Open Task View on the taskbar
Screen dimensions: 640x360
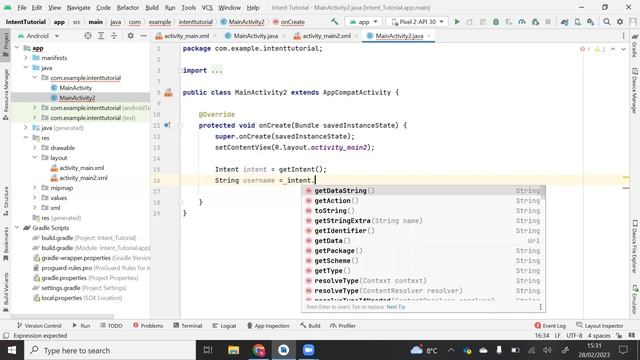click(208, 350)
